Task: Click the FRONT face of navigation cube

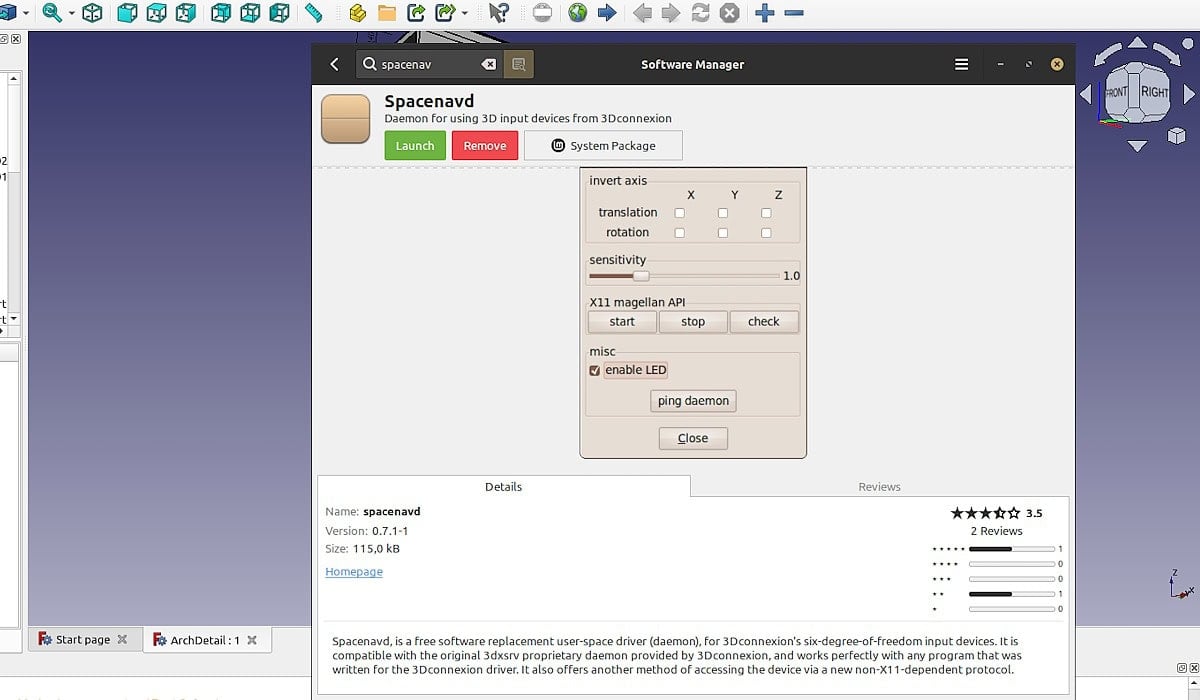Action: [1116, 93]
